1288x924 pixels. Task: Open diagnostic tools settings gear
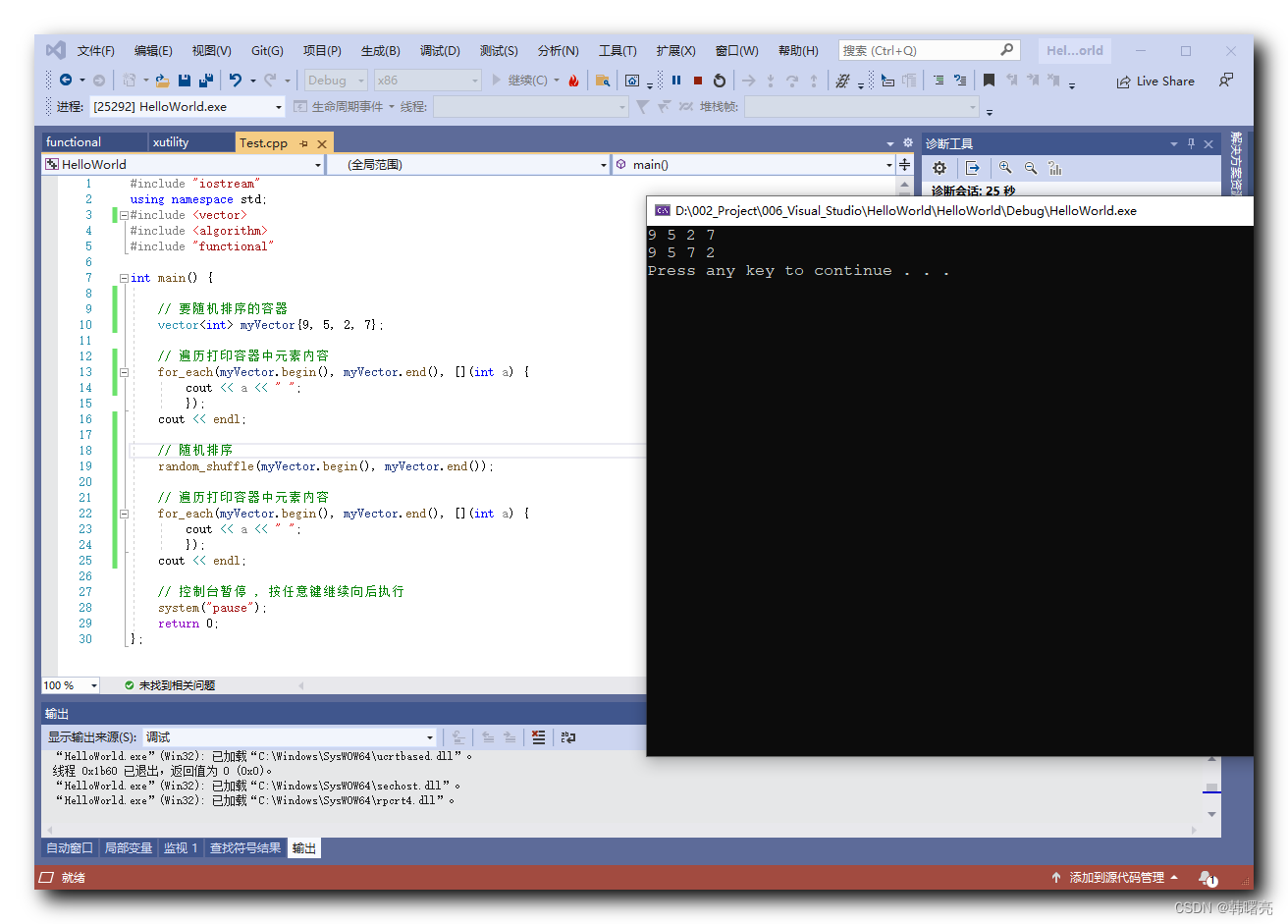(x=939, y=168)
